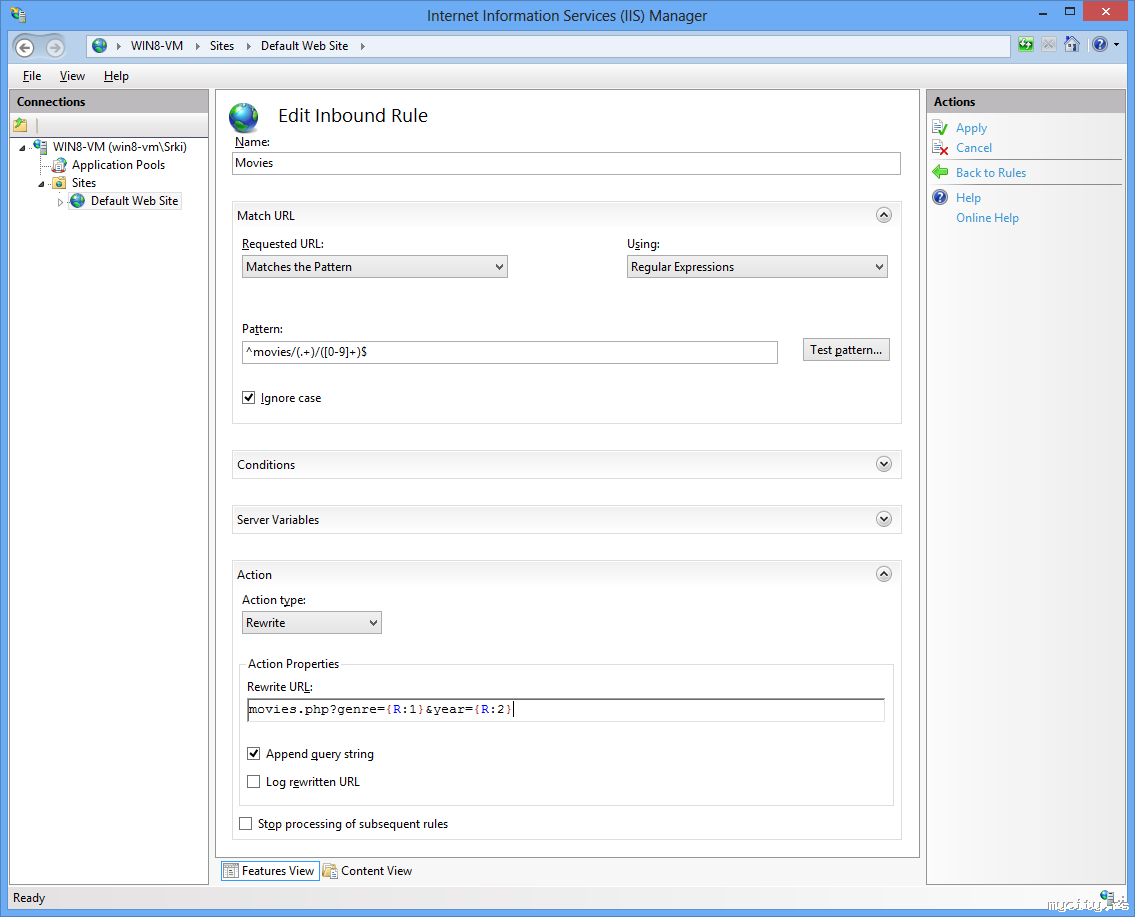Switch to Features View tab
The height and width of the screenshot is (917, 1135).
(270, 871)
